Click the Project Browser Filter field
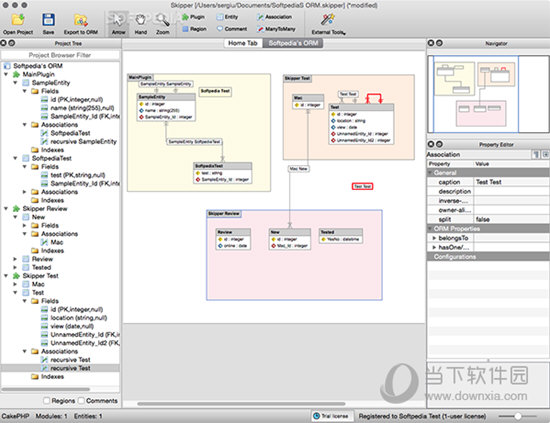 [x=60, y=55]
